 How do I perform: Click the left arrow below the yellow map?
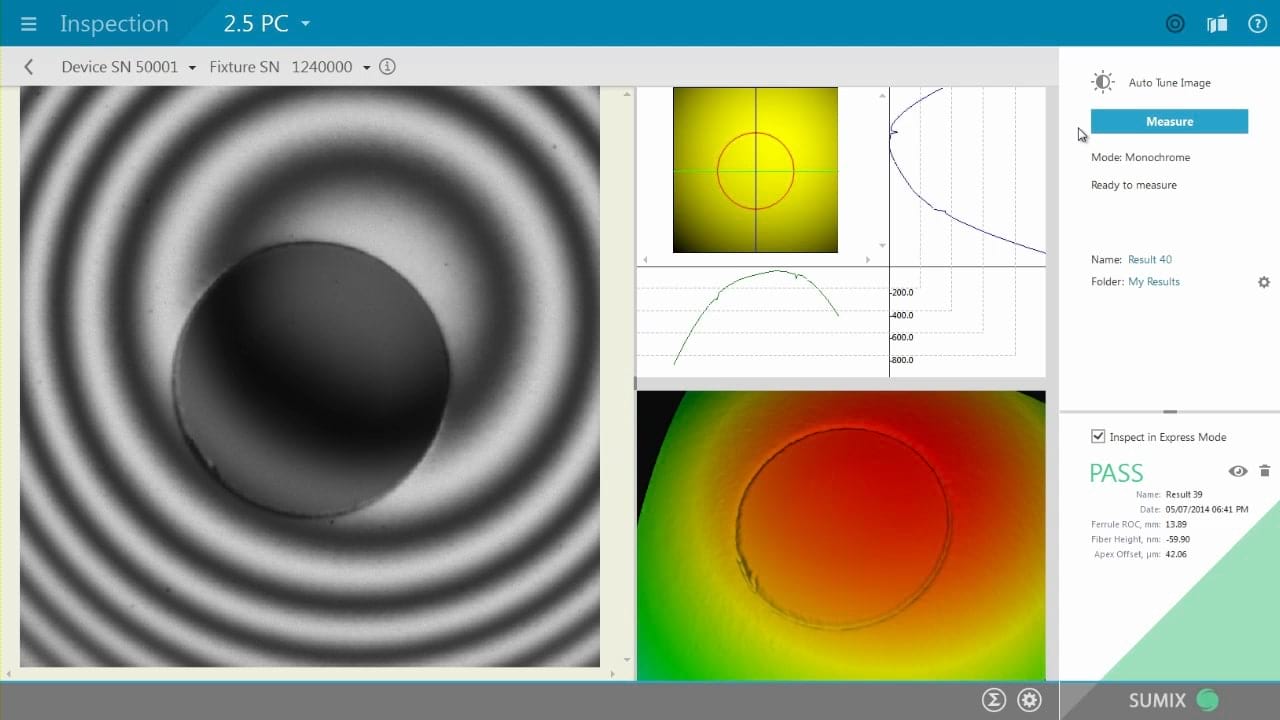[x=645, y=260]
